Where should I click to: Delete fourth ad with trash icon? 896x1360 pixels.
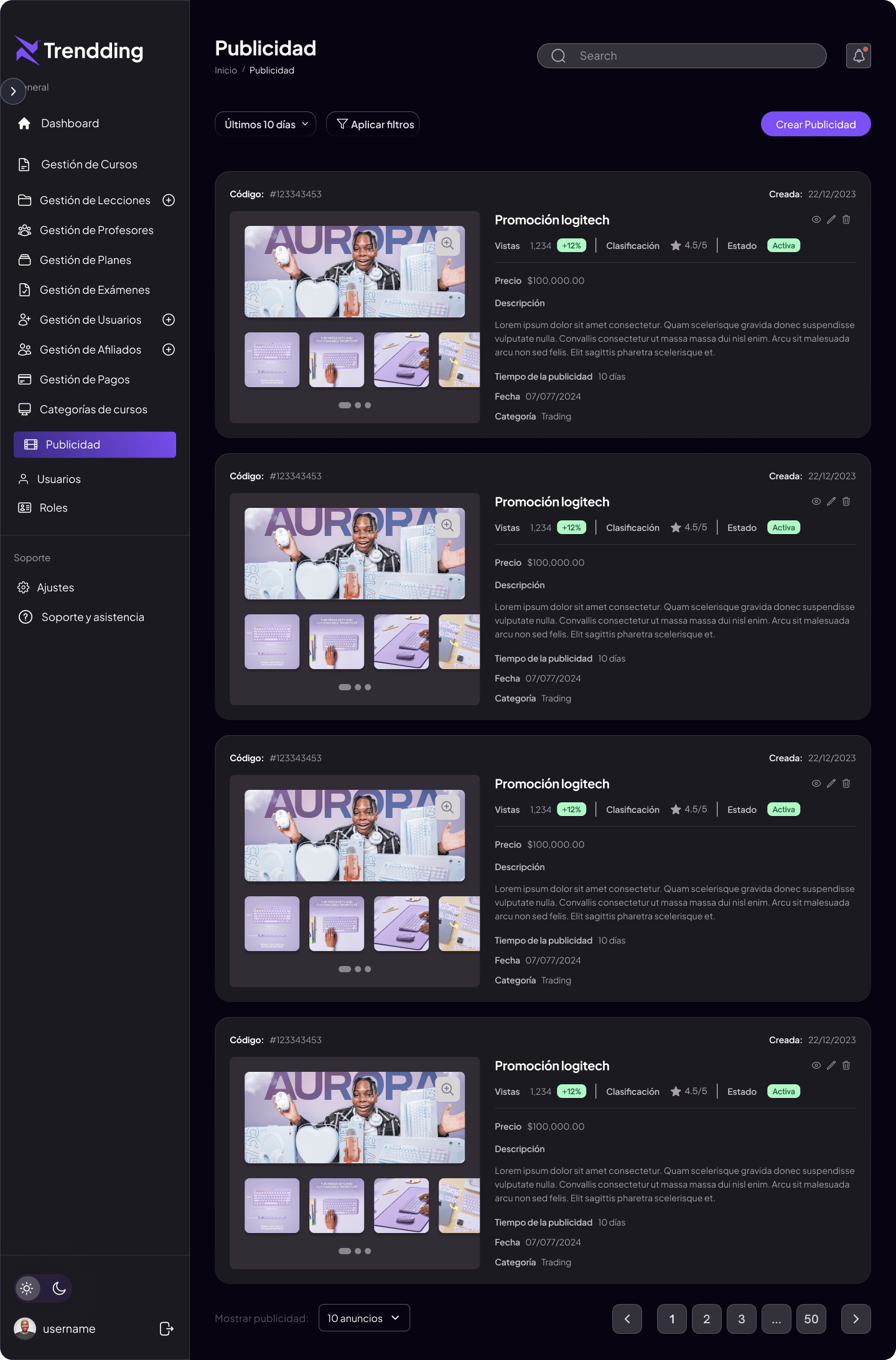click(x=846, y=1066)
